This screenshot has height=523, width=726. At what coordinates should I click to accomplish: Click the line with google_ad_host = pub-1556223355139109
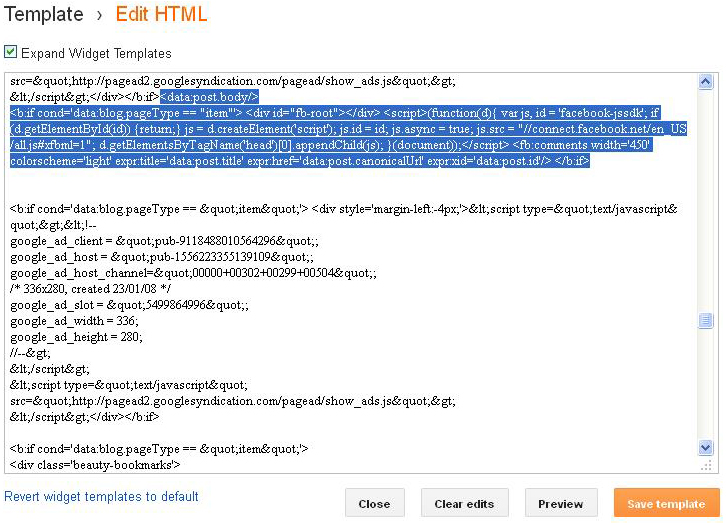[162, 257]
